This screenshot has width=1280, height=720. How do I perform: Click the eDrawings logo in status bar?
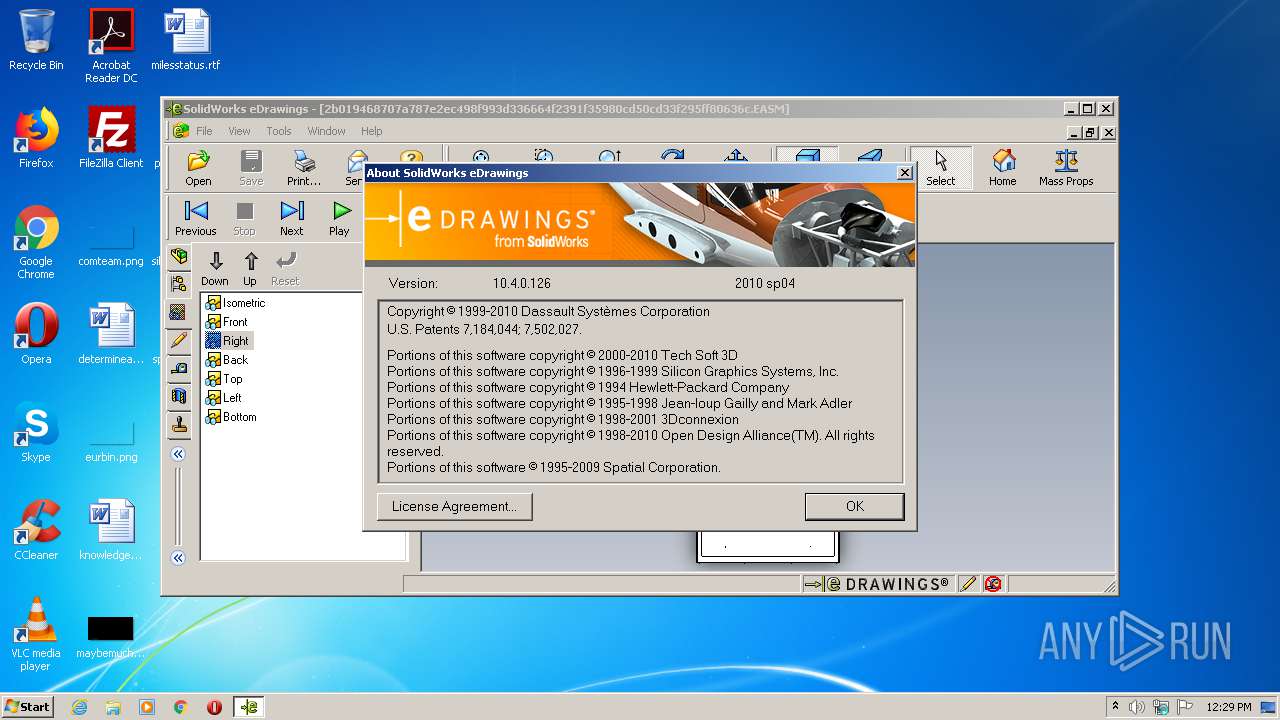pyautogui.click(x=877, y=584)
